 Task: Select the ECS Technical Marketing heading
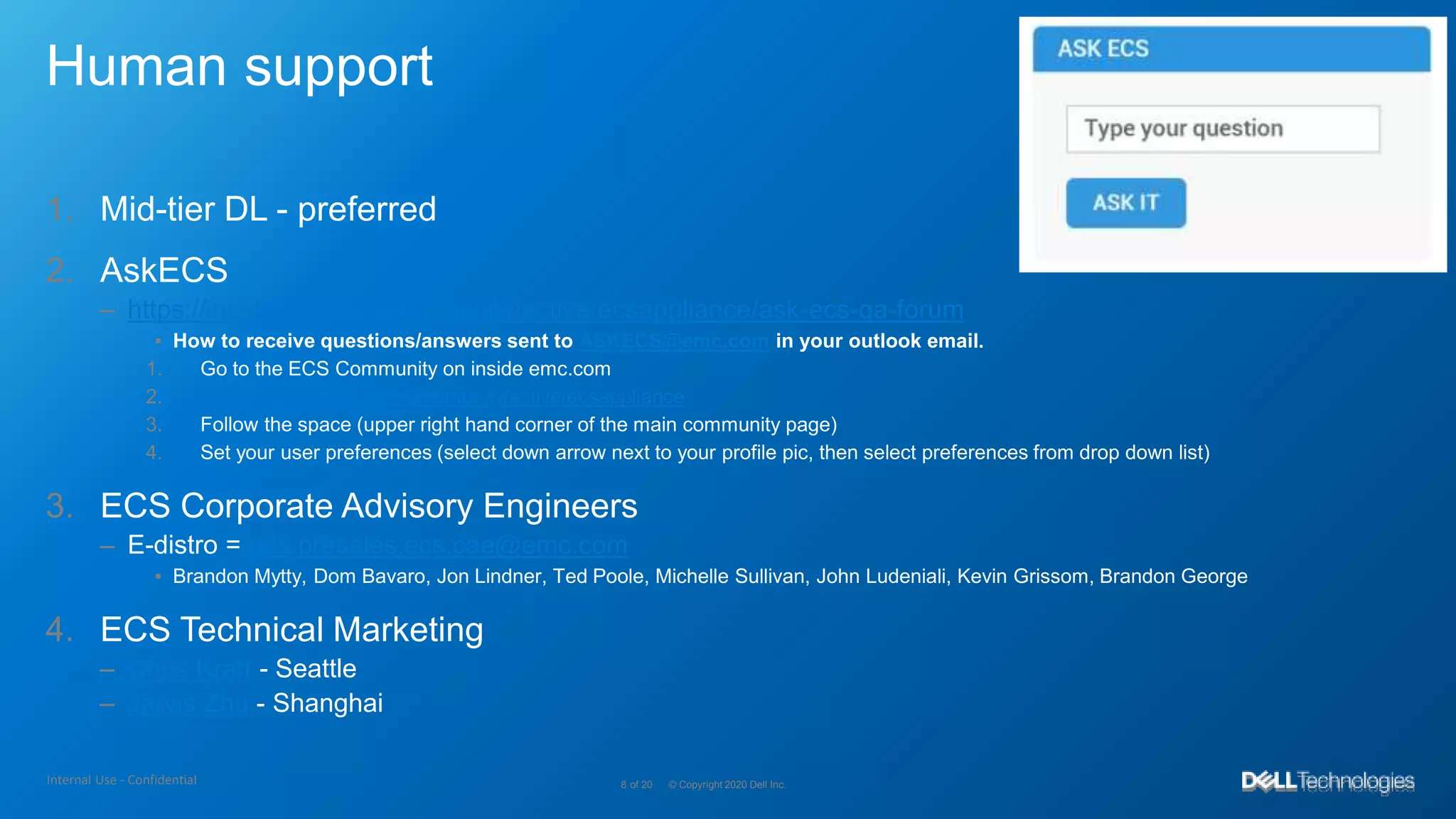[x=291, y=630]
